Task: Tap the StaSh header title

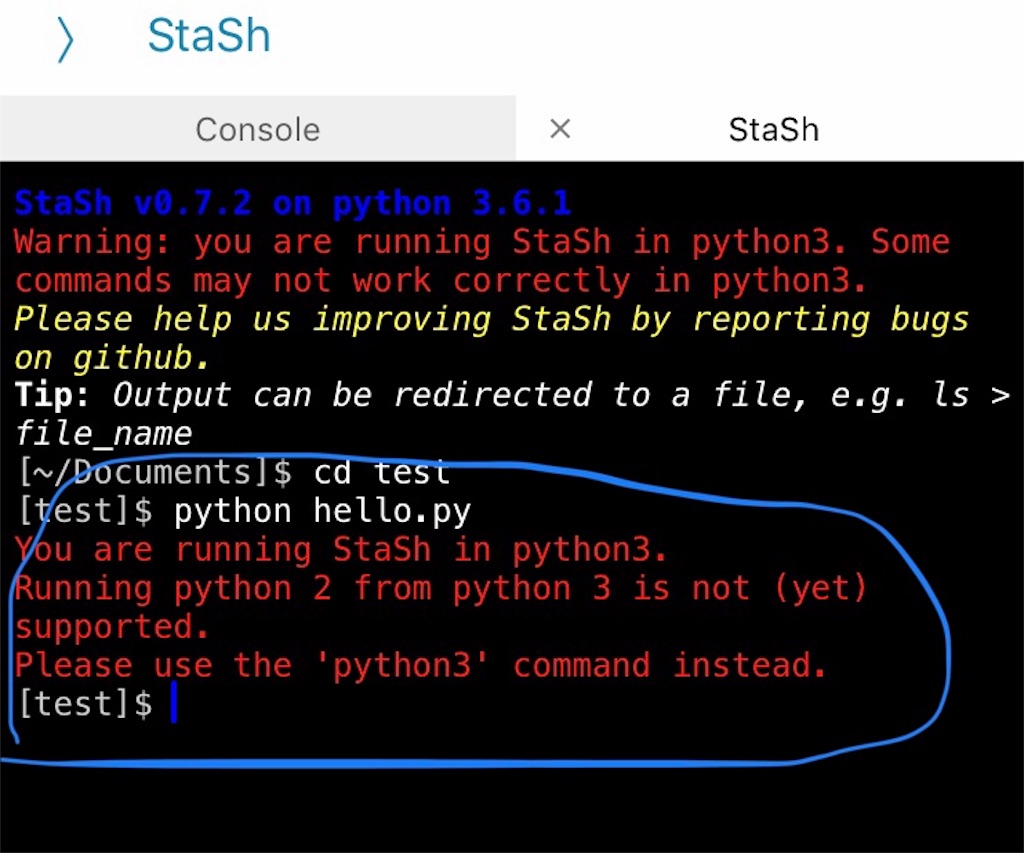Action: [x=209, y=35]
